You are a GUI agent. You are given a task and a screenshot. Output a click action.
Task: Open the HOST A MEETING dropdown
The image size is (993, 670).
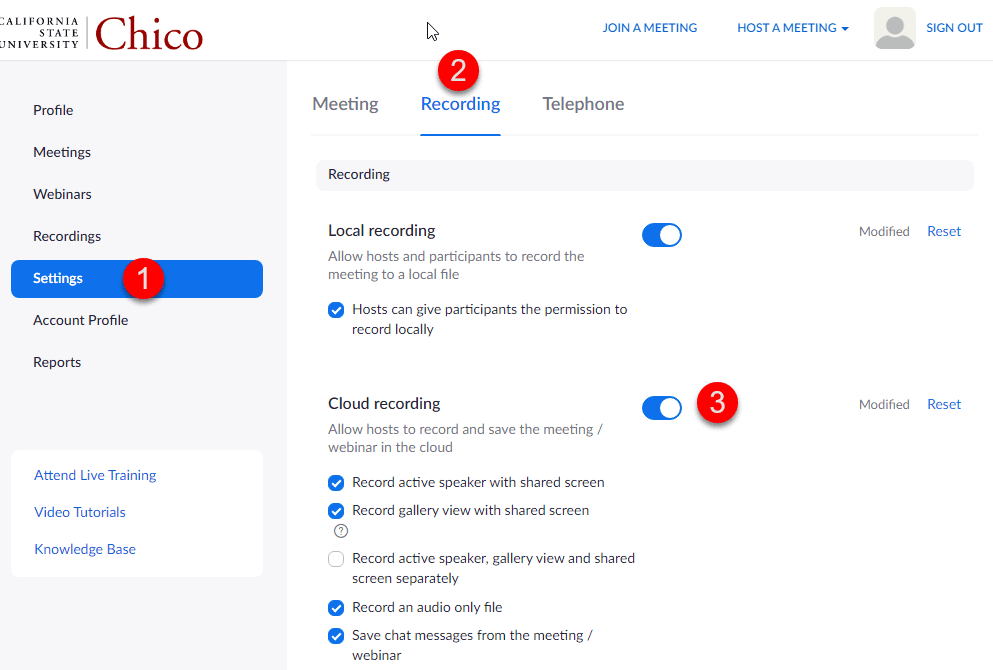(x=792, y=28)
